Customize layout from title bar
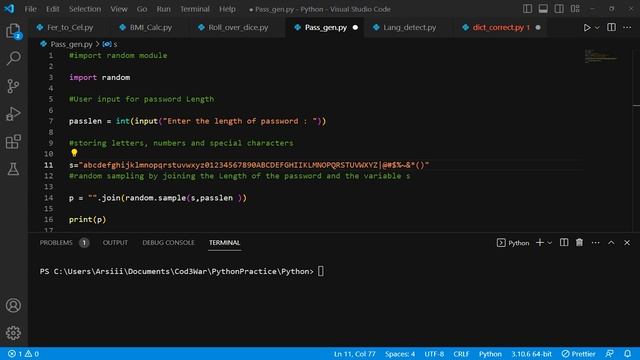 pyautogui.click(x=575, y=9)
